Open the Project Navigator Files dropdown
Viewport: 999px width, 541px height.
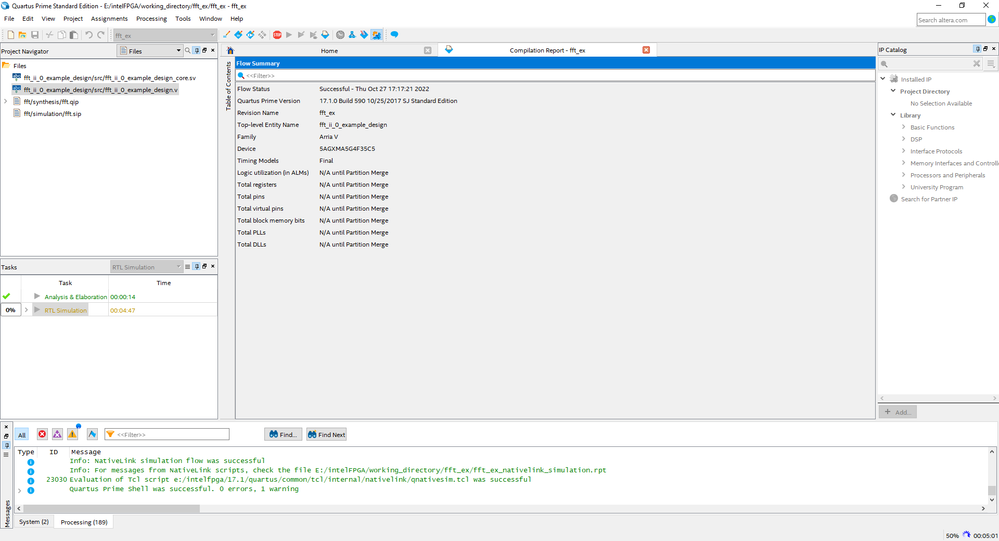point(150,50)
